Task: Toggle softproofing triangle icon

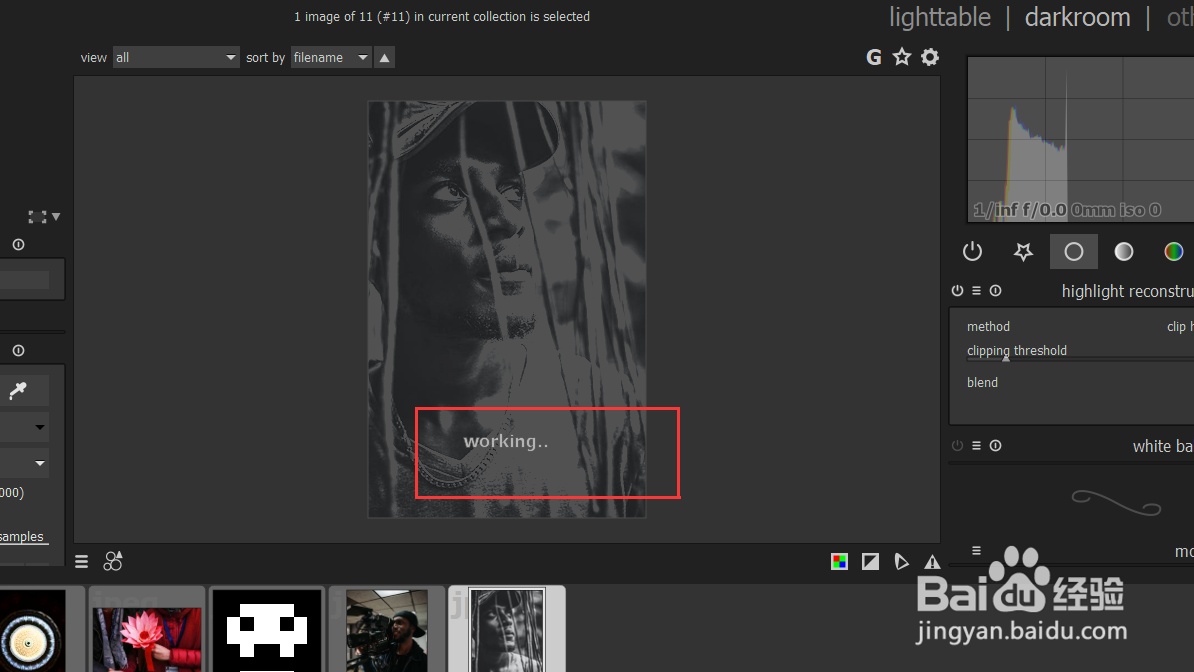Action: tap(902, 562)
